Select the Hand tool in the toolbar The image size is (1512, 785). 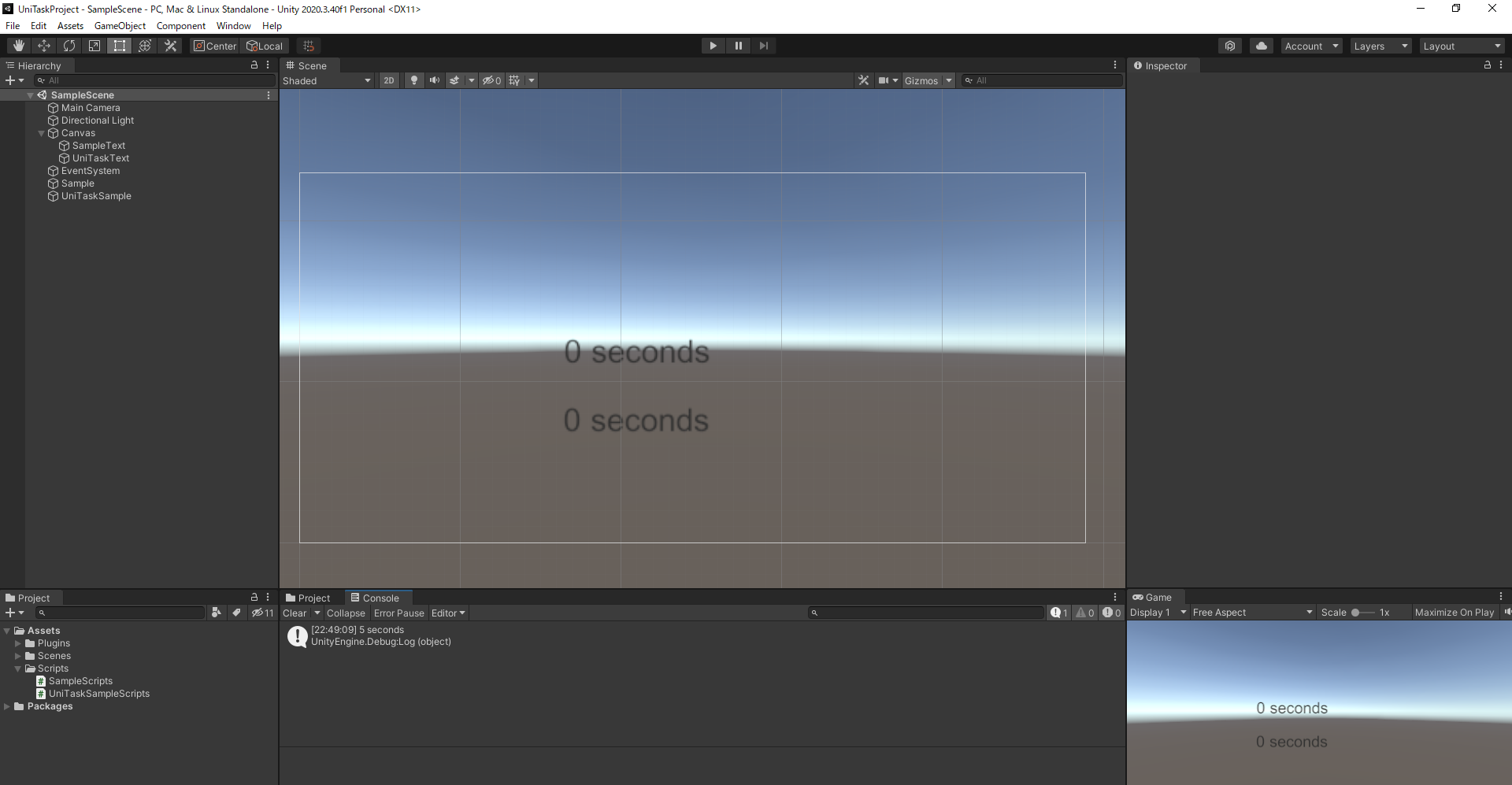click(x=18, y=45)
